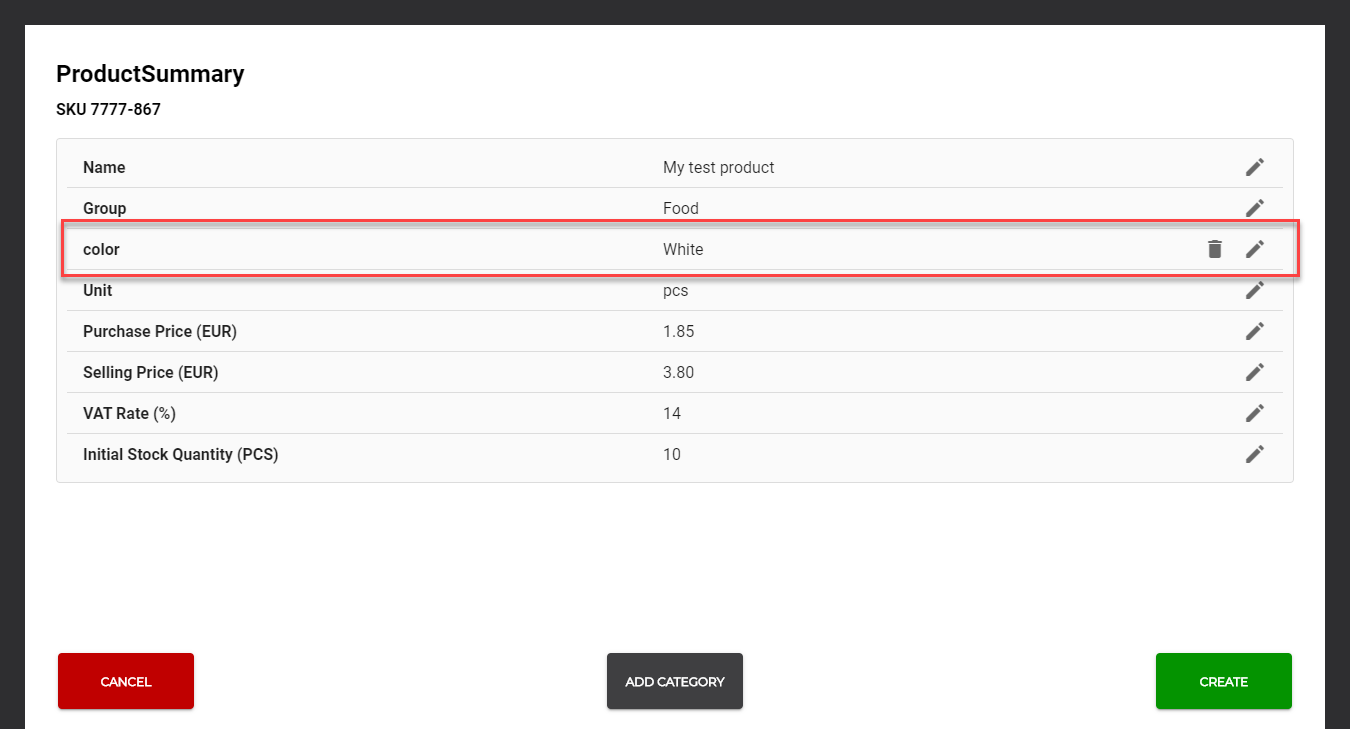Click the Add Category button
Screen dimensions: 1350x729
pyautogui.click(x=674, y=681)
